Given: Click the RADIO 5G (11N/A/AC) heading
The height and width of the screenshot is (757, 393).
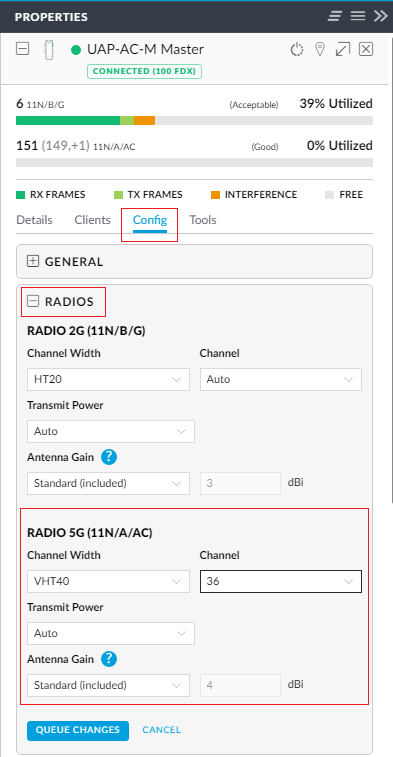Looking at the screenshot, I should [90, 533].
